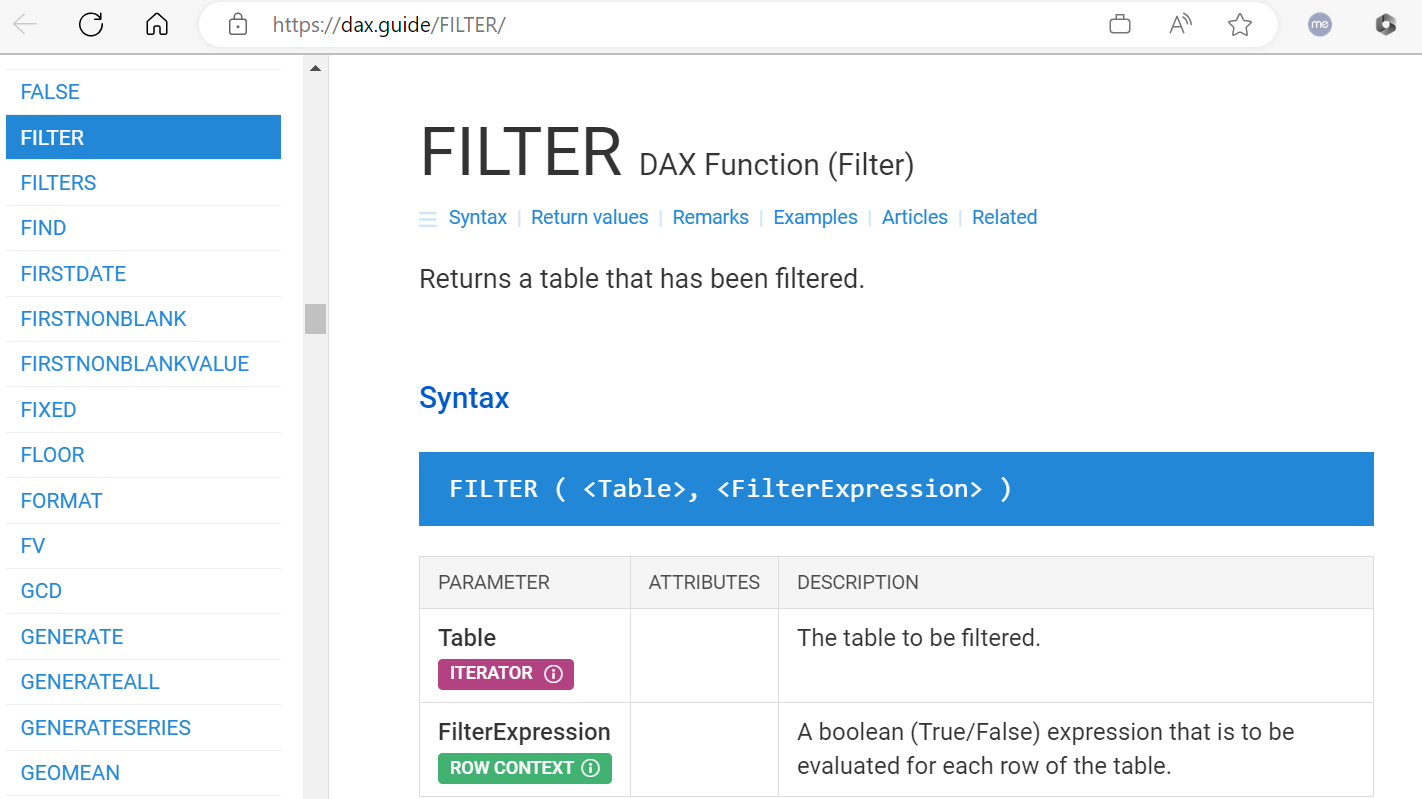Image resolution: width=1422 pixels, height=799 pixels.
Task: Jump to the Syntax section
Action: pyautogui.click(x=477, y=217)
